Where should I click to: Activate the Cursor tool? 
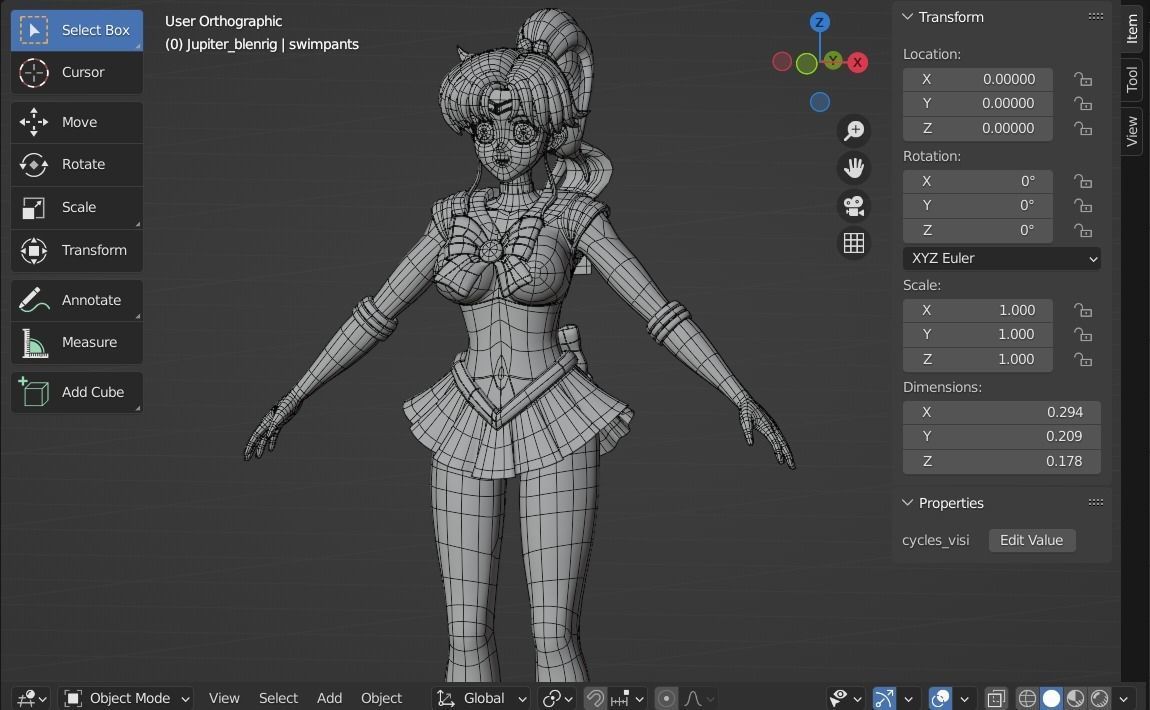[77, 72]
